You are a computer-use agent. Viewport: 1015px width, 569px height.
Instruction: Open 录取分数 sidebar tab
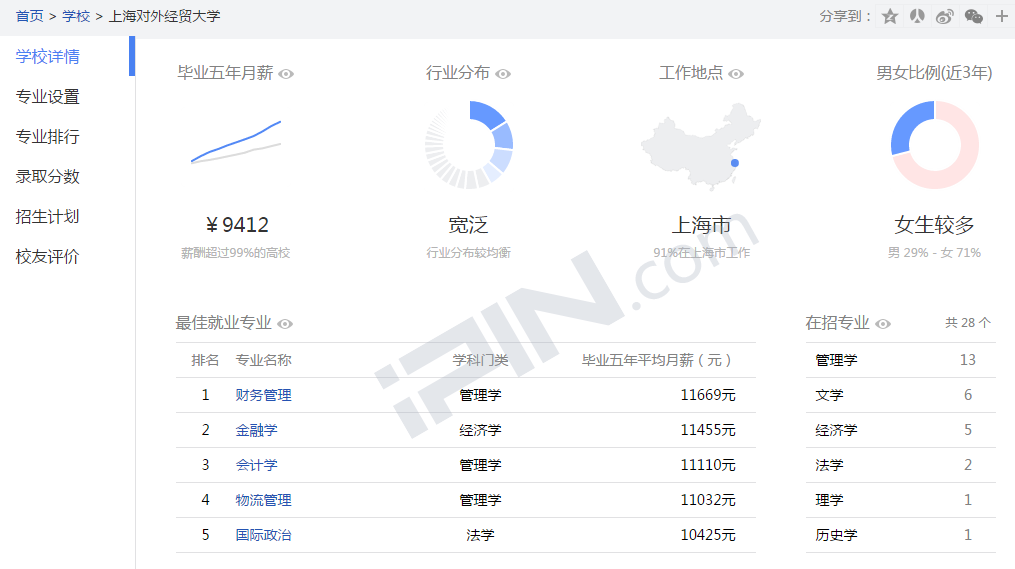click(48, 176)
